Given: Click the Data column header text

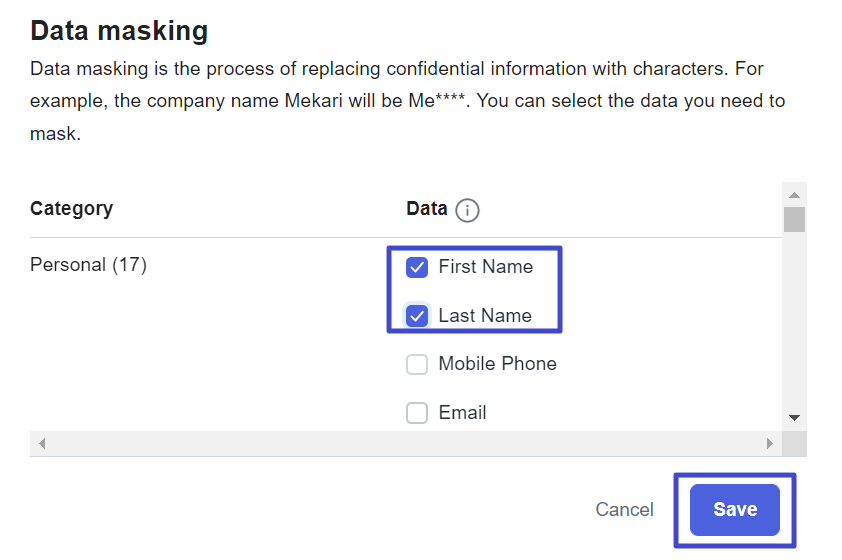Looking at the screenshot, I should [x=426, y=208].
